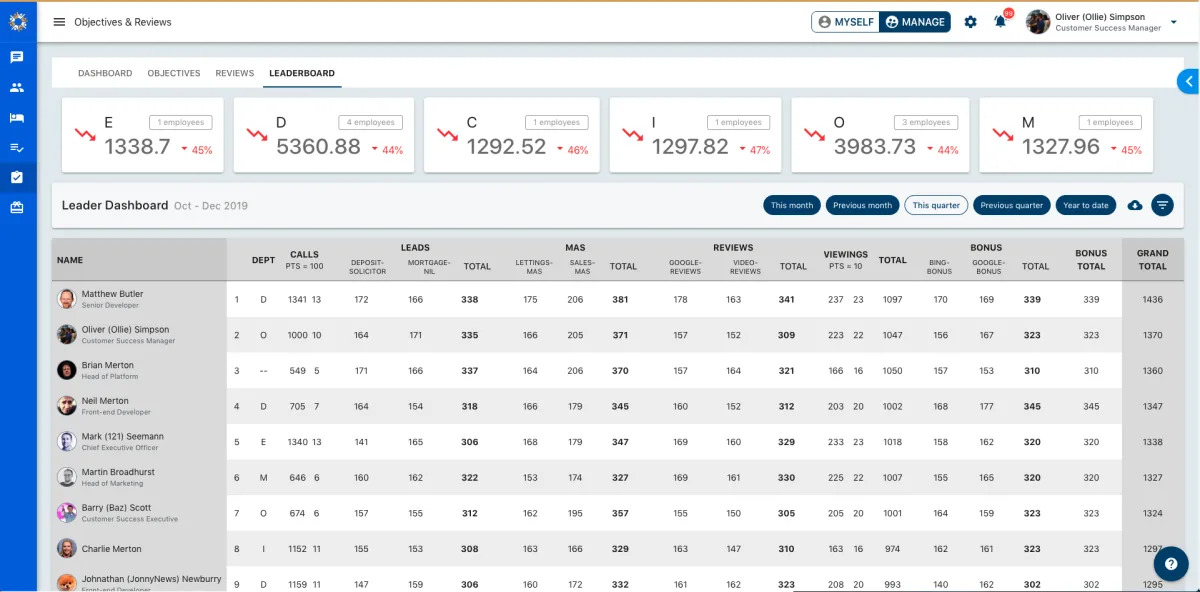The height and width of the screenshot is (592, 1200).
Task: Open the objectives clipboard sidebar icon
Action: [17, 177]
